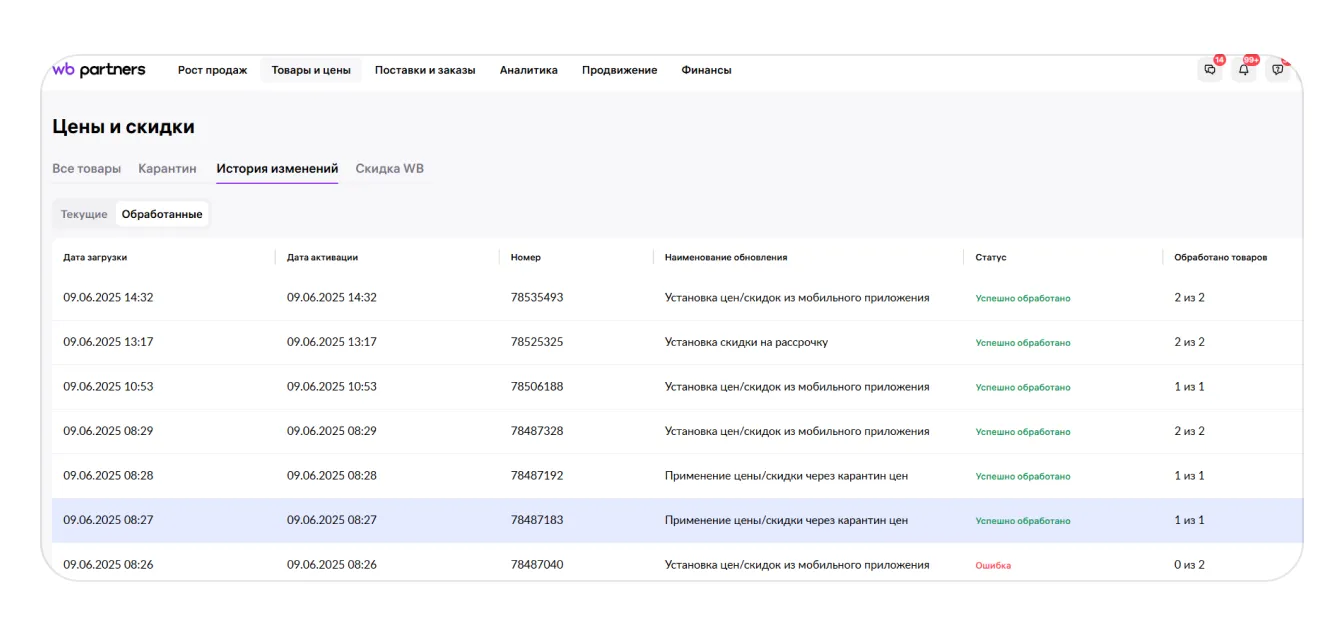Click the WB Partners logo
The image size is (1344, 636).
[x=99, y=70]
